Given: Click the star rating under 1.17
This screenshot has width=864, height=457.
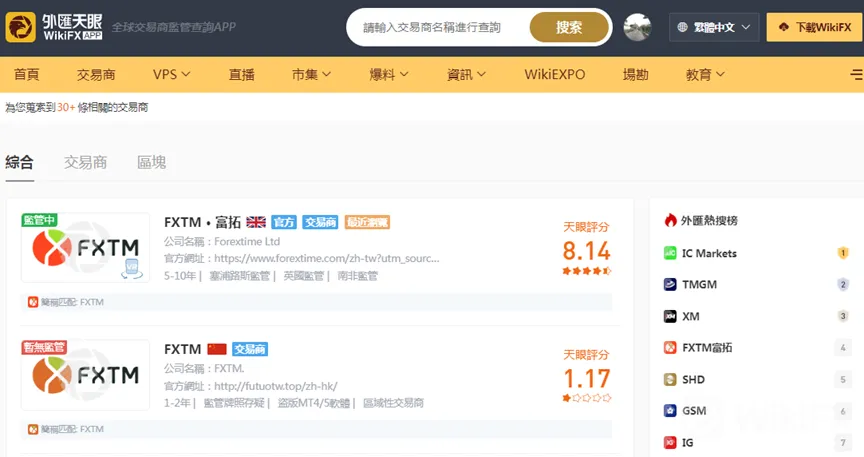Looking at the screenshot, I should [x=587, y=397].
